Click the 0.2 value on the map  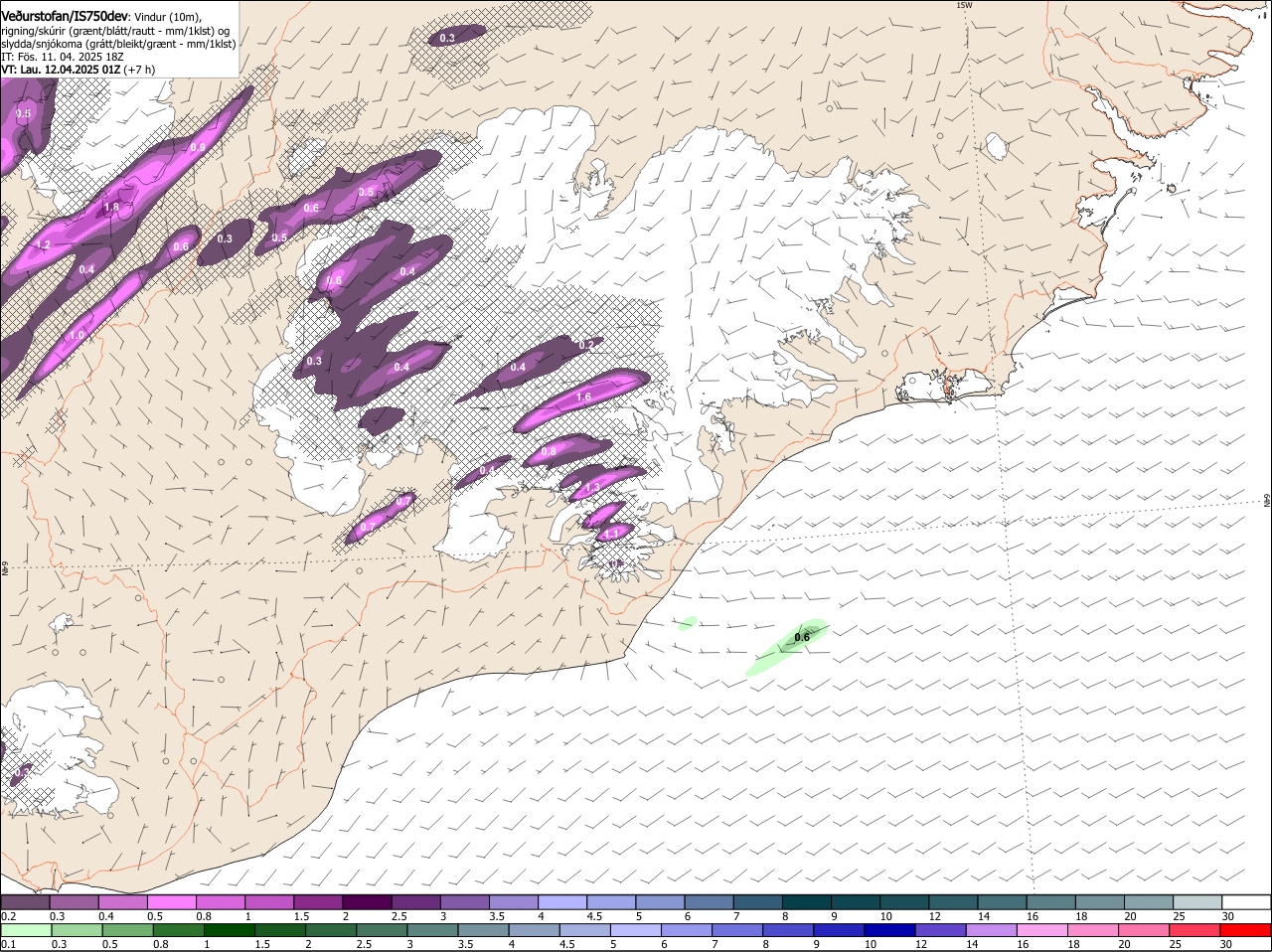point(586,345)
